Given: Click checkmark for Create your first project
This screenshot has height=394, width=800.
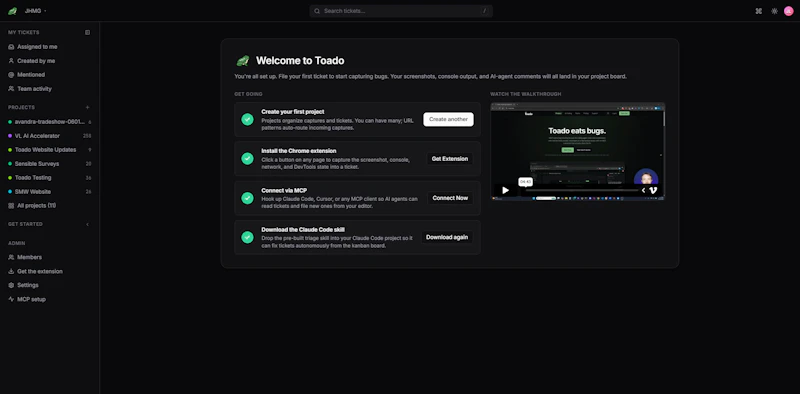Looking at the screenshot, I should [x=247, y=119].
